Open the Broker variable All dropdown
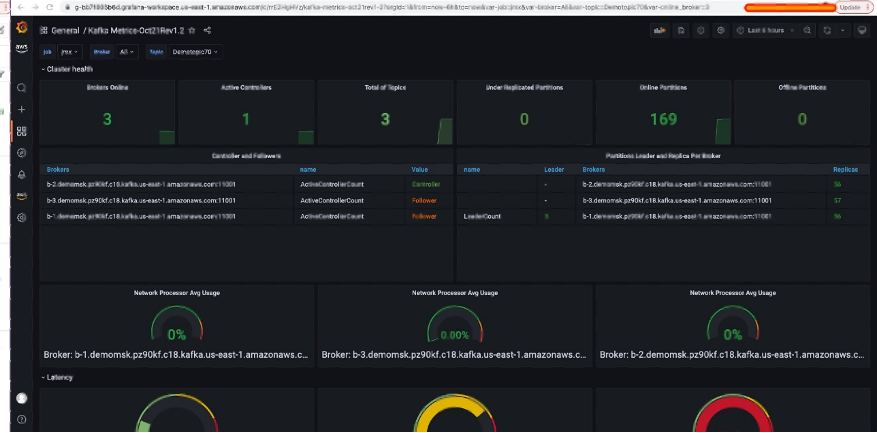This screenshot has height=433, width=877. point(127,51)
